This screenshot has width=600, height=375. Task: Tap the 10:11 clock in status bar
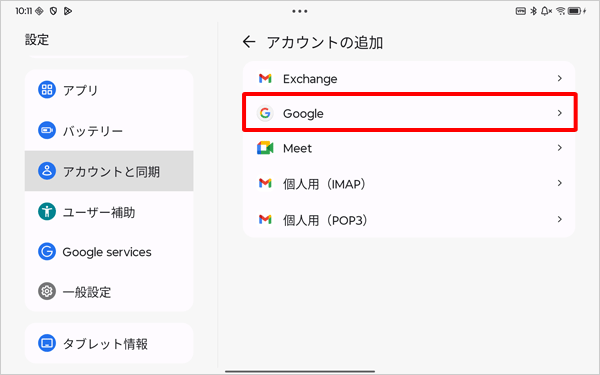click(24, 11)
